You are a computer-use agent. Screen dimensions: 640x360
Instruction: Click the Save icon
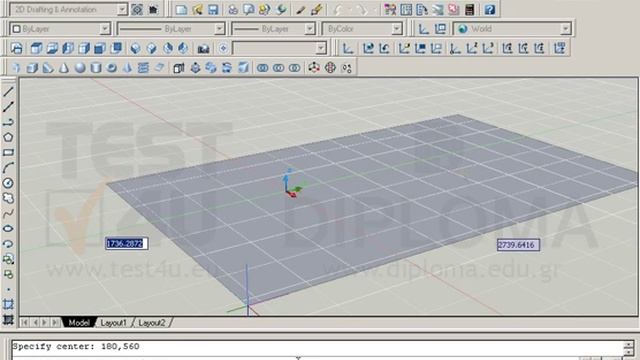(x=213, y=9)
